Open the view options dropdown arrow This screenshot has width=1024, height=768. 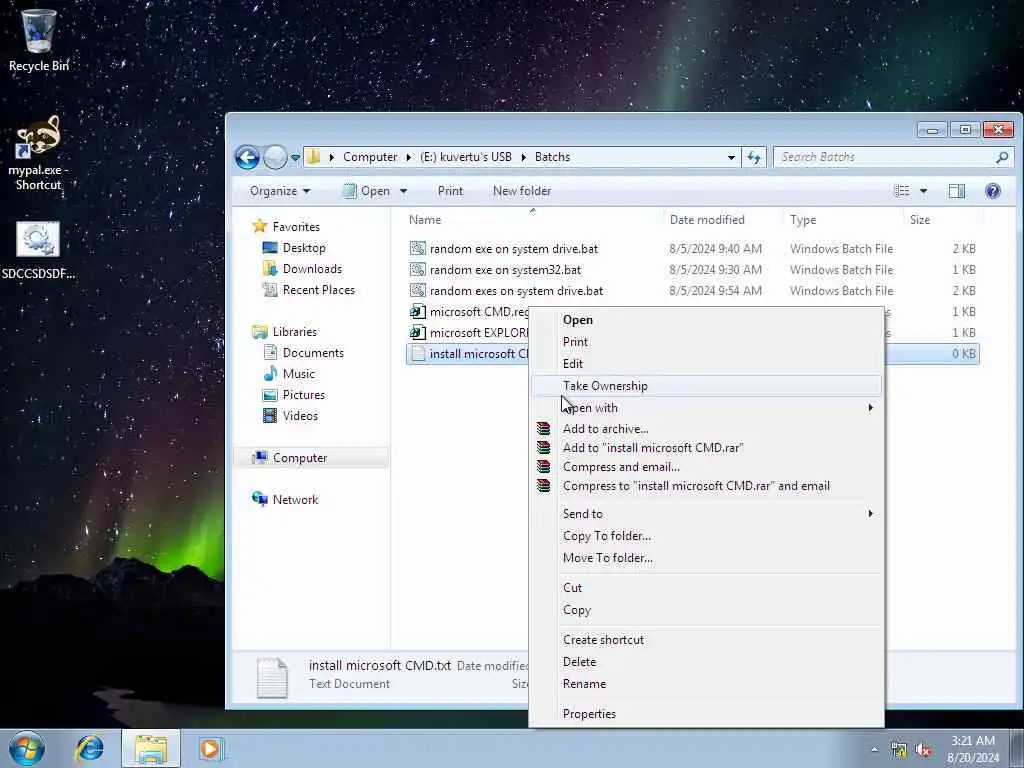(923, 191)
